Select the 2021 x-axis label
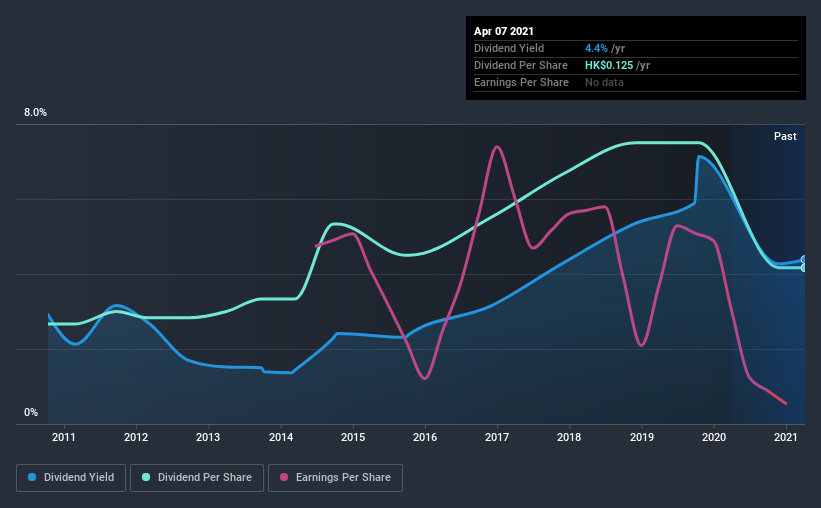 click(786, 437)
